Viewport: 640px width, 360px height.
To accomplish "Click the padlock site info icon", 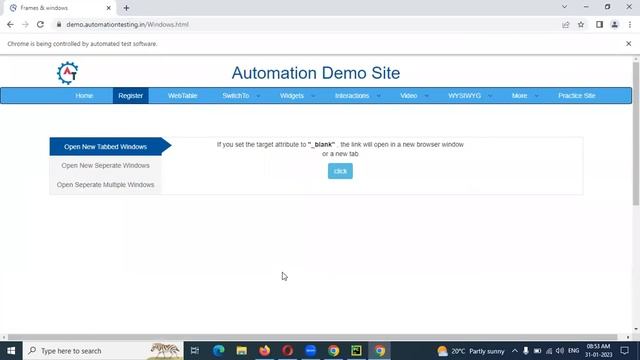I will [59, 24].
